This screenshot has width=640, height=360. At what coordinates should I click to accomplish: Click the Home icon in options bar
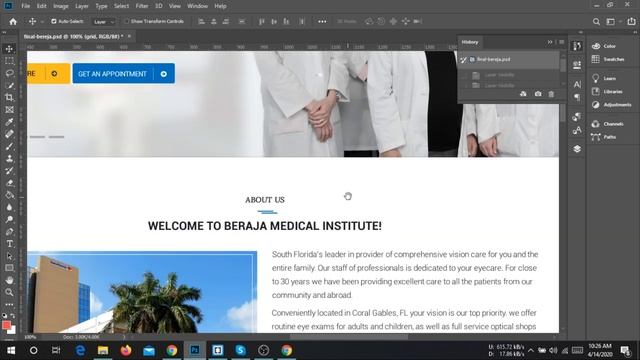[13, 22]
